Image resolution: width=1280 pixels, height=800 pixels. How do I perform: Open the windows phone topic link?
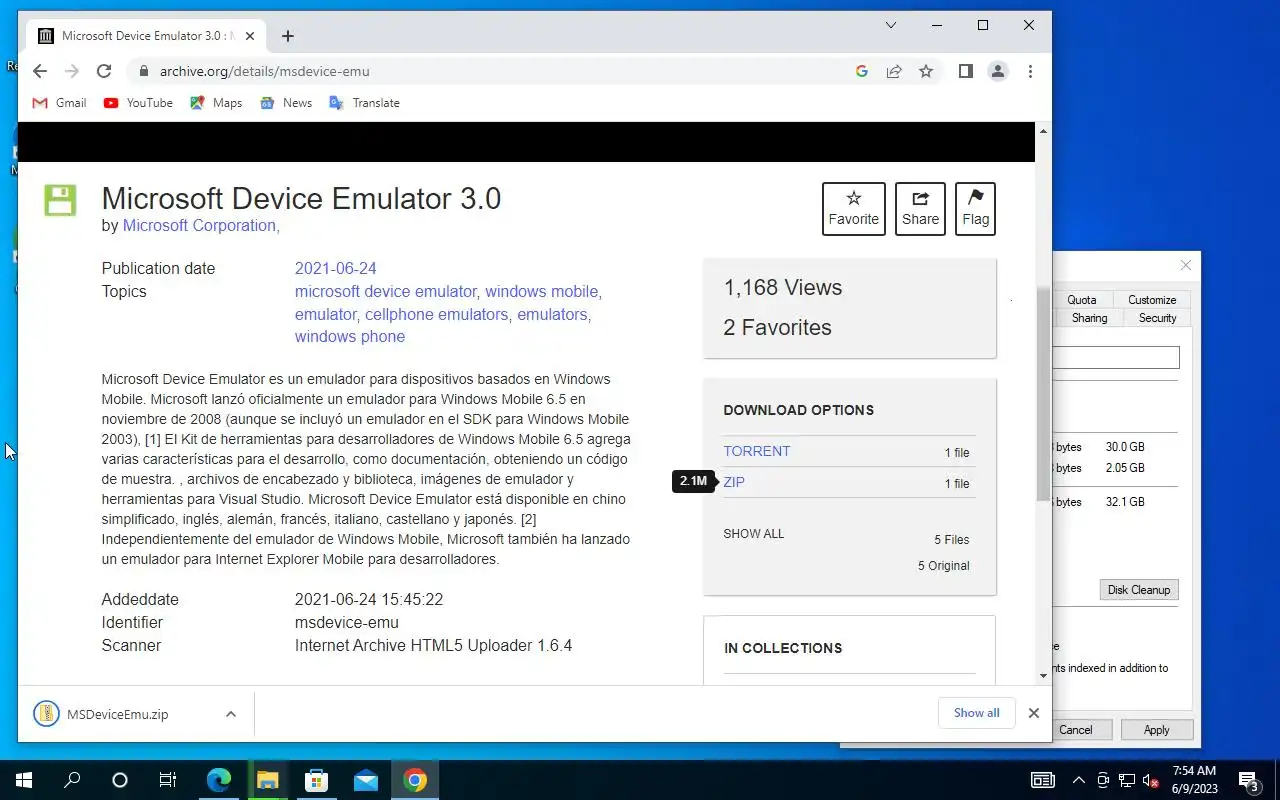[350, 337]
